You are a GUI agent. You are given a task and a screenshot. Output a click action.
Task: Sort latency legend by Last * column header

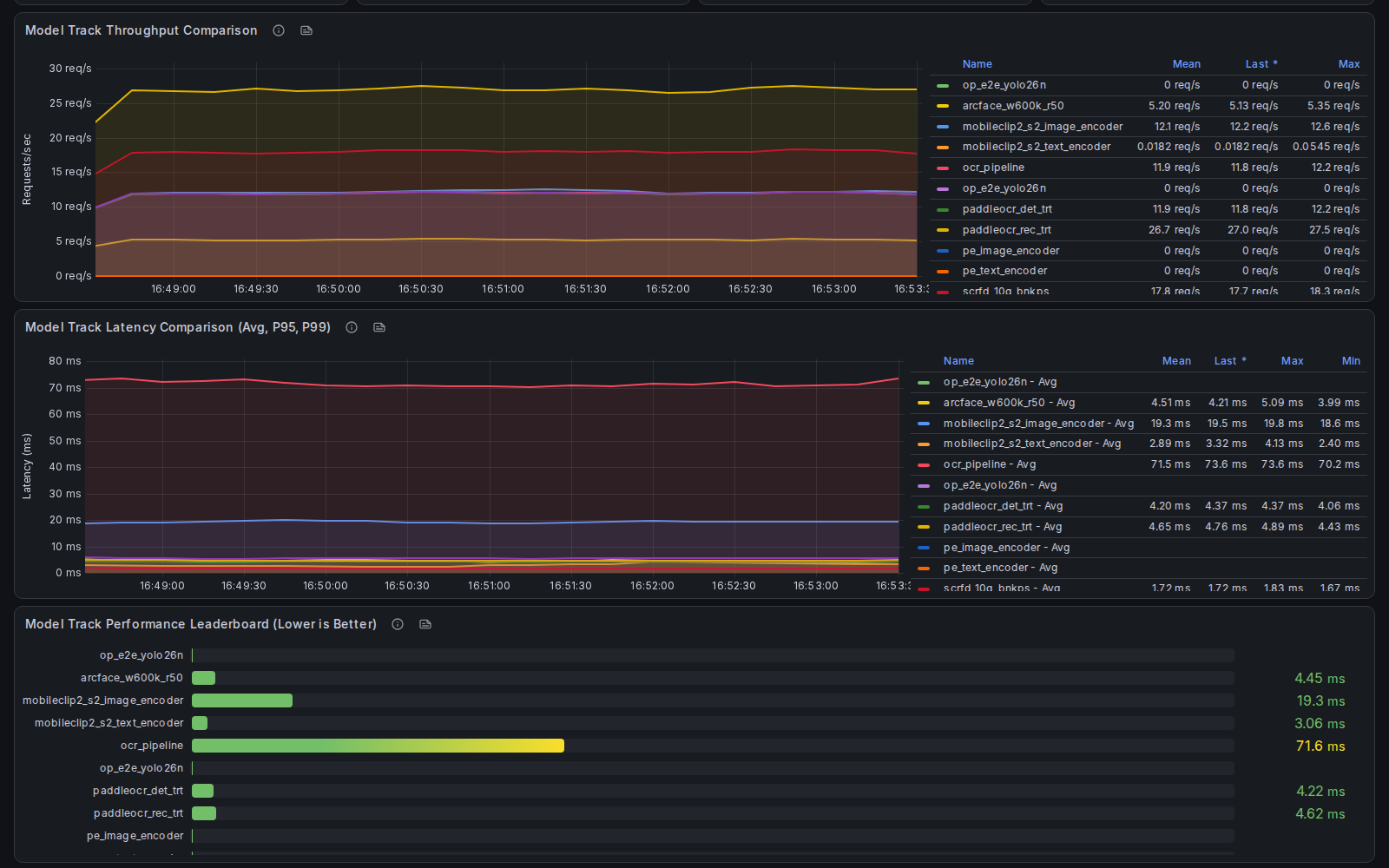[x=1230, y=361]
